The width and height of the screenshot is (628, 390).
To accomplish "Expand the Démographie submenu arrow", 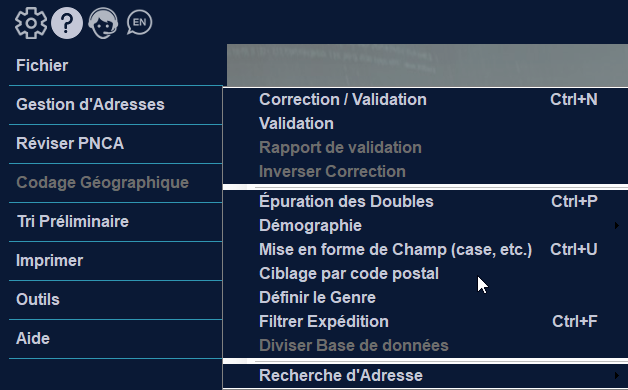I will point(617,225).
